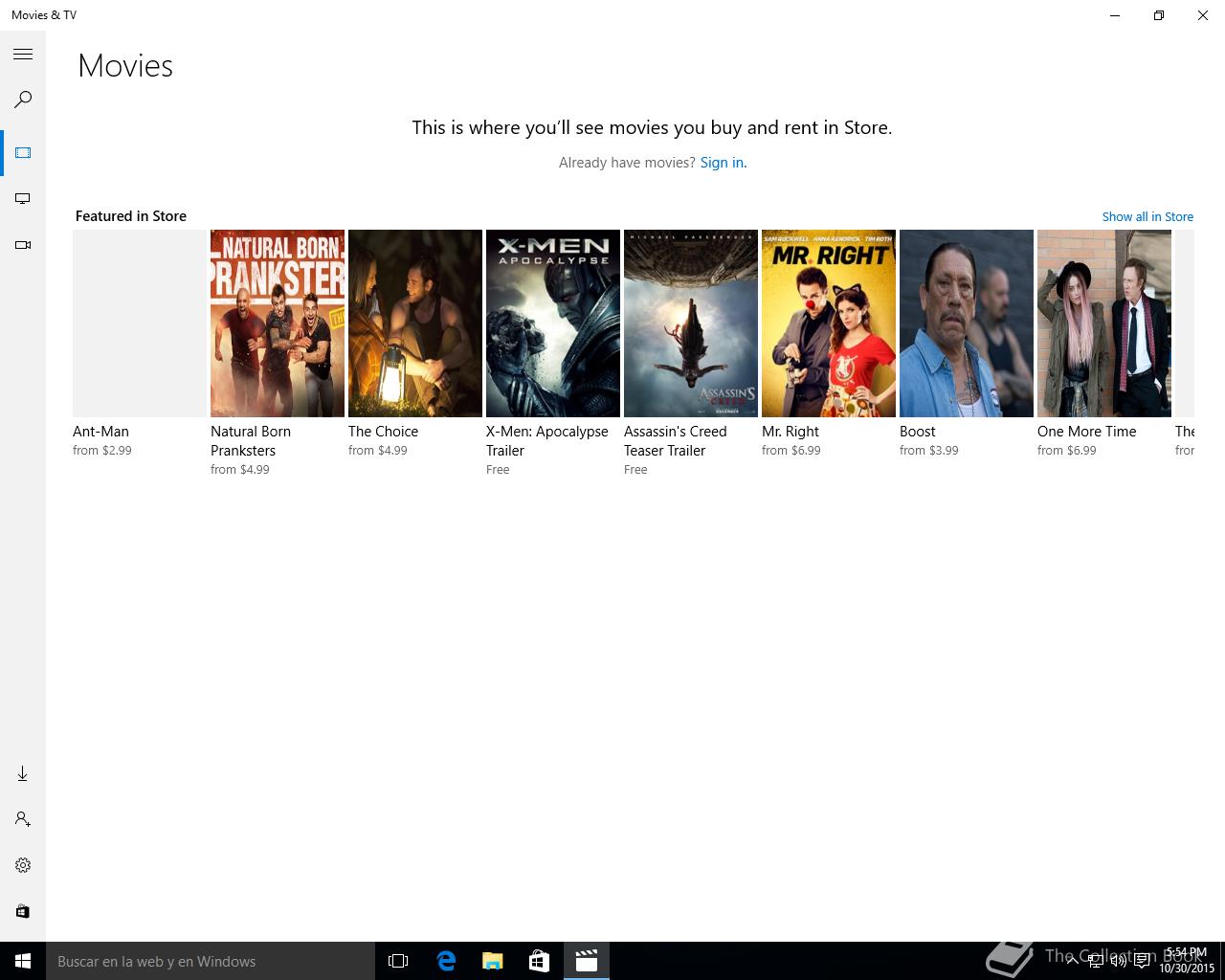Screen dimensions: 1225x980
Task: Open File Explorer from the taskbar
Action: (492, 961)
